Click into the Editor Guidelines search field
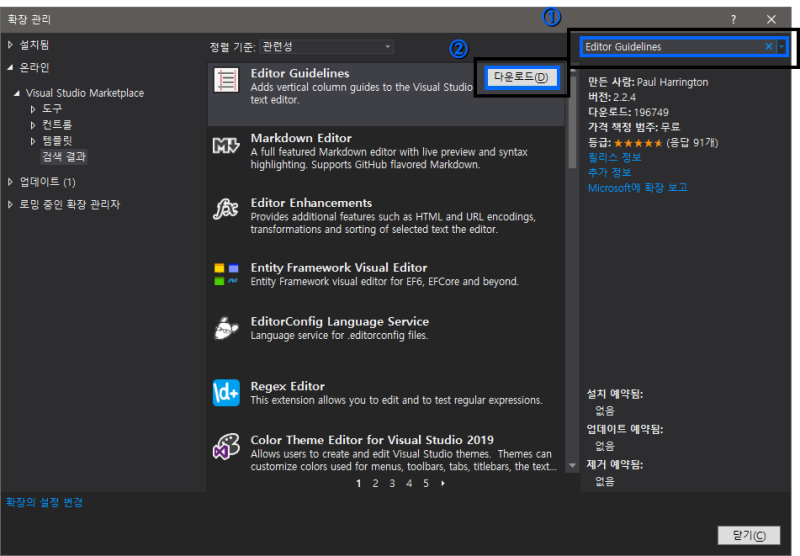This screenshot has width=800, height=556. click(x=671, y=46)
